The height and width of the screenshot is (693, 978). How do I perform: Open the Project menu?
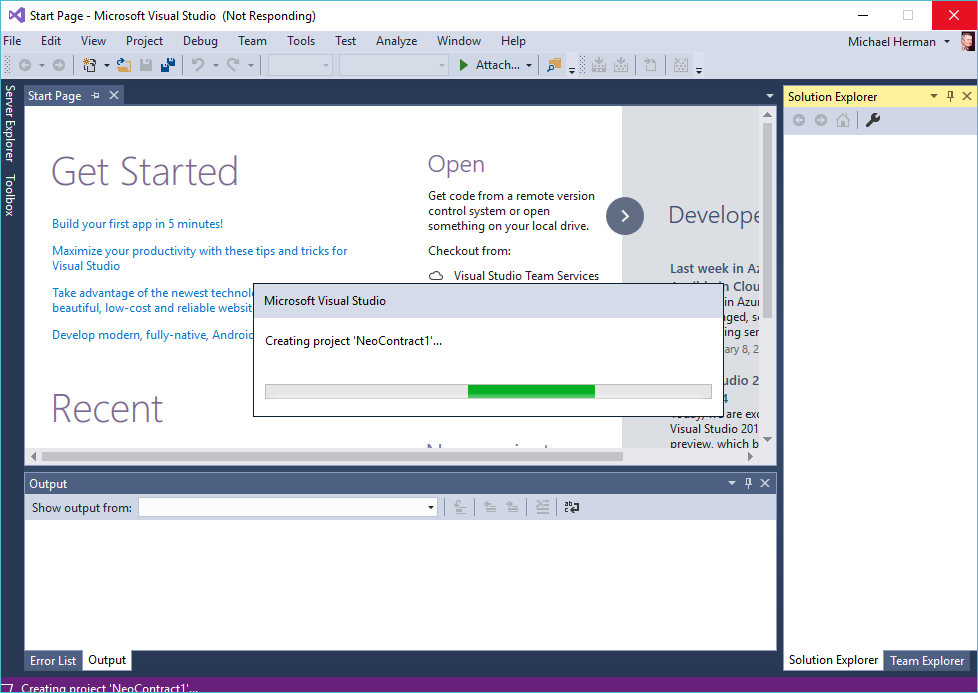coord(144,41)
